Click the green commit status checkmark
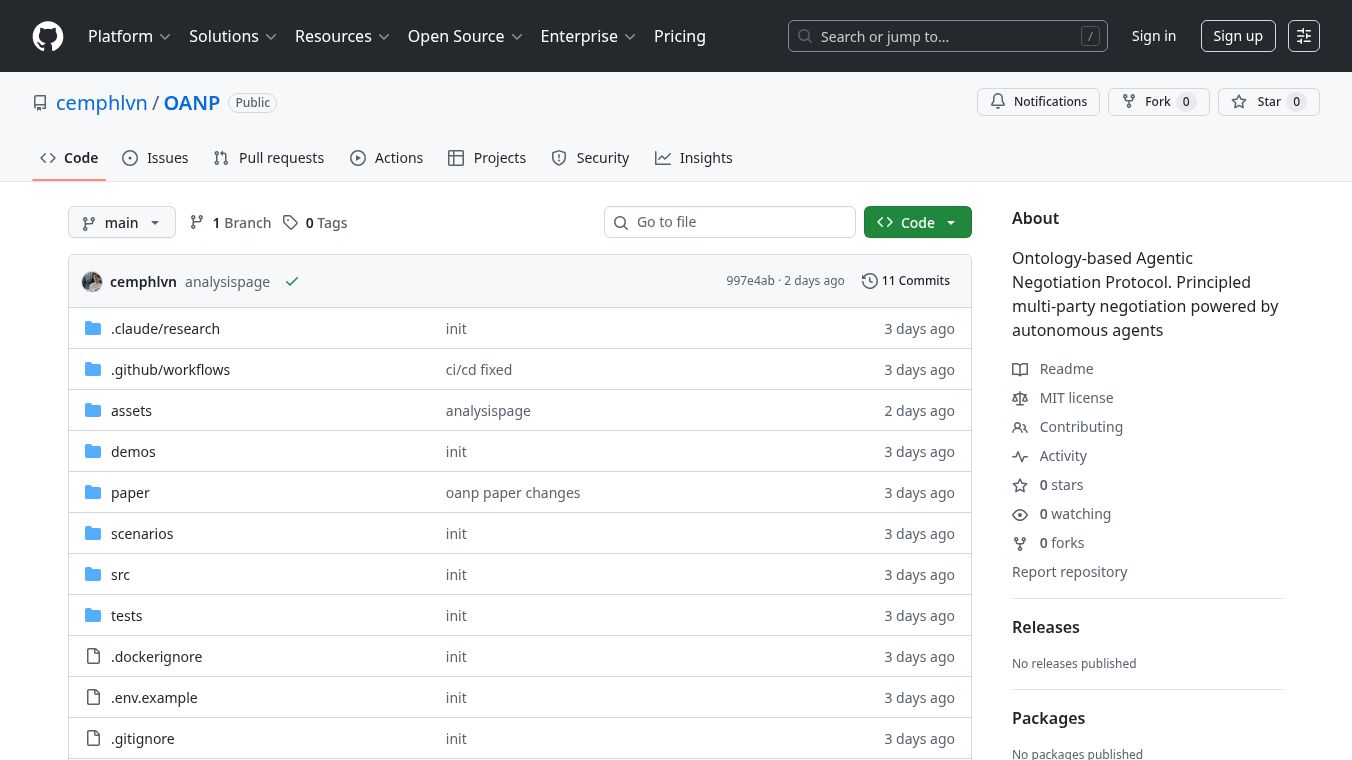Viewport: 1352px width, 760px height. (x=292, y=282)
